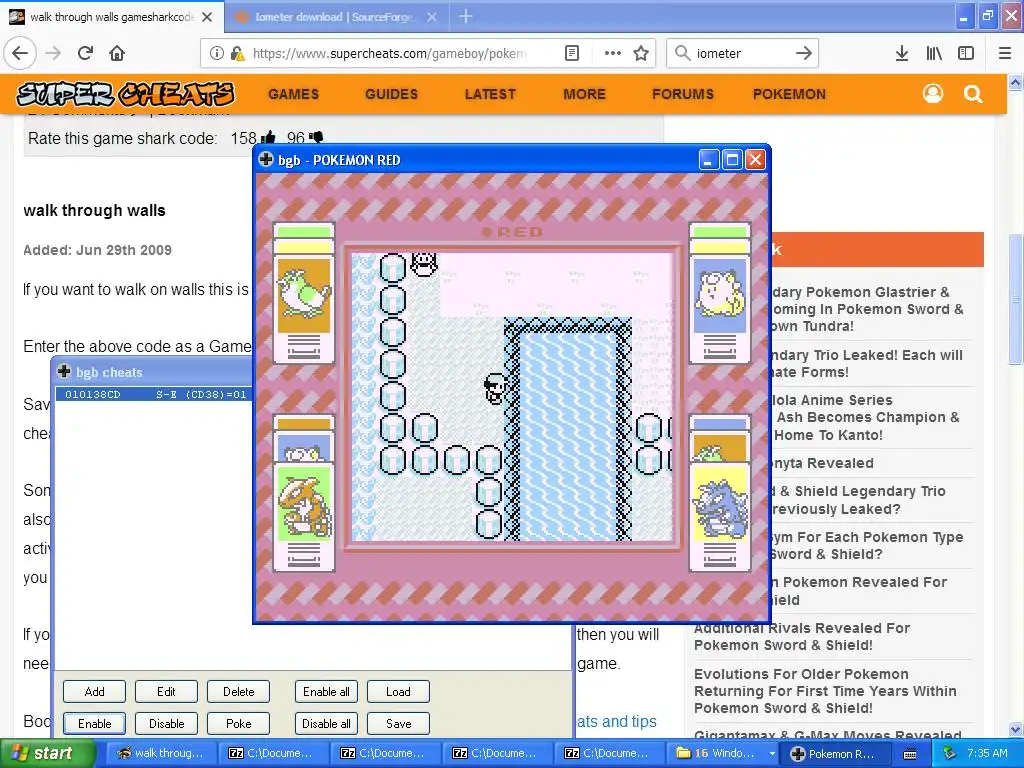
Task: Submit iometer search with arrow
Action: point(804,53)
